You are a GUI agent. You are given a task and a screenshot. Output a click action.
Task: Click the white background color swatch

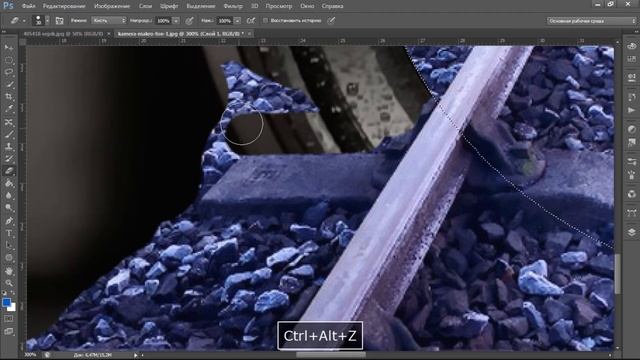pos(12,308)
